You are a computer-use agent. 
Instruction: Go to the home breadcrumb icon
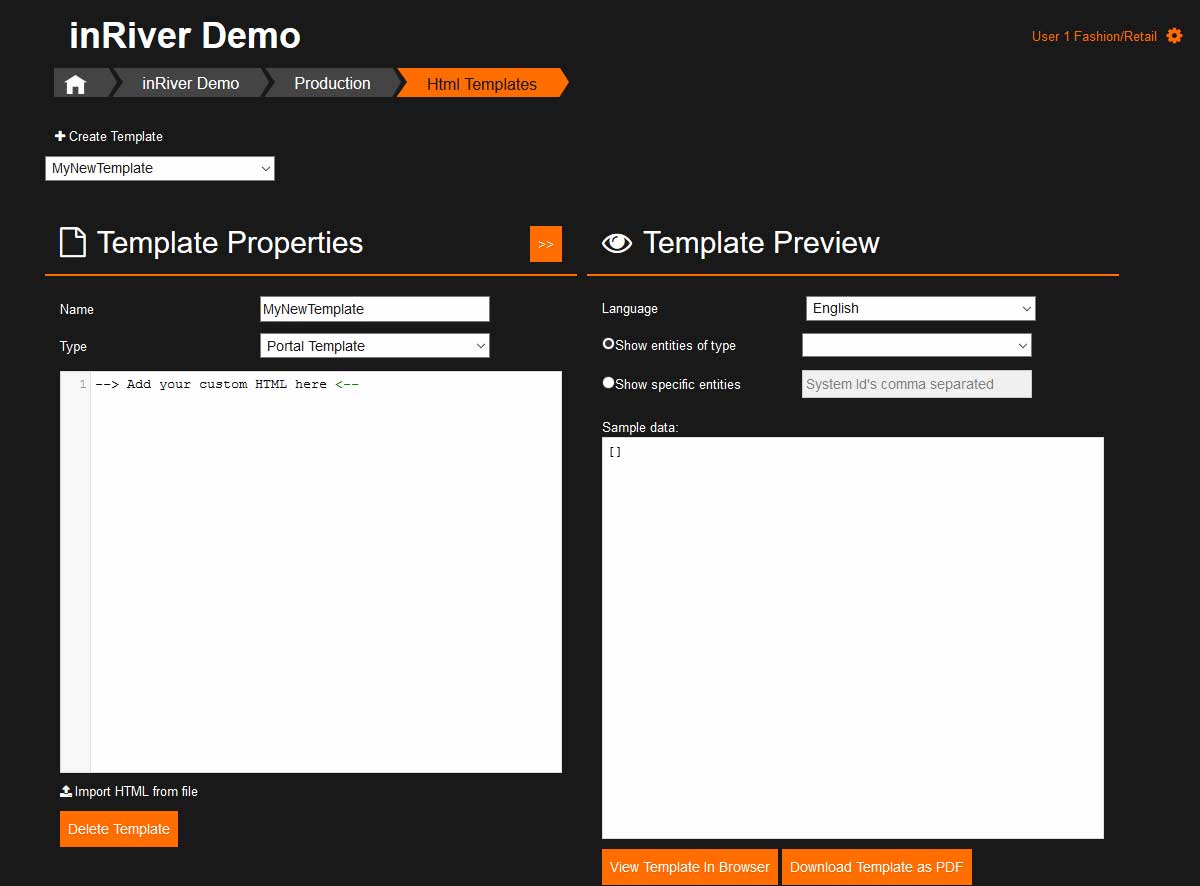(x=75, y=84)
